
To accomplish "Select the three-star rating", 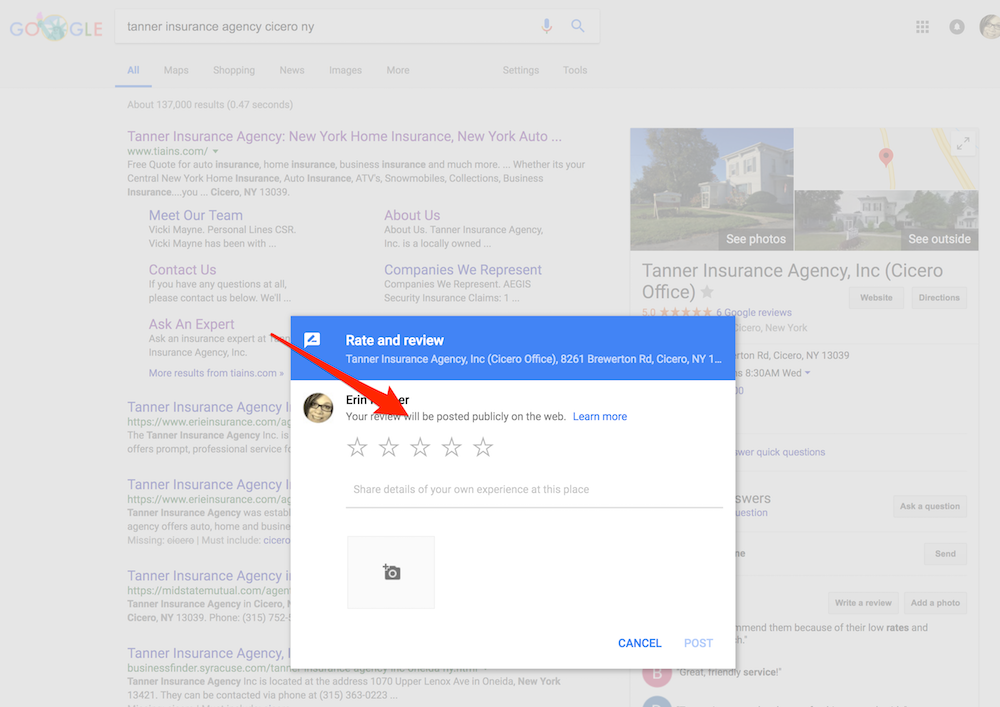I will [420, 447].
